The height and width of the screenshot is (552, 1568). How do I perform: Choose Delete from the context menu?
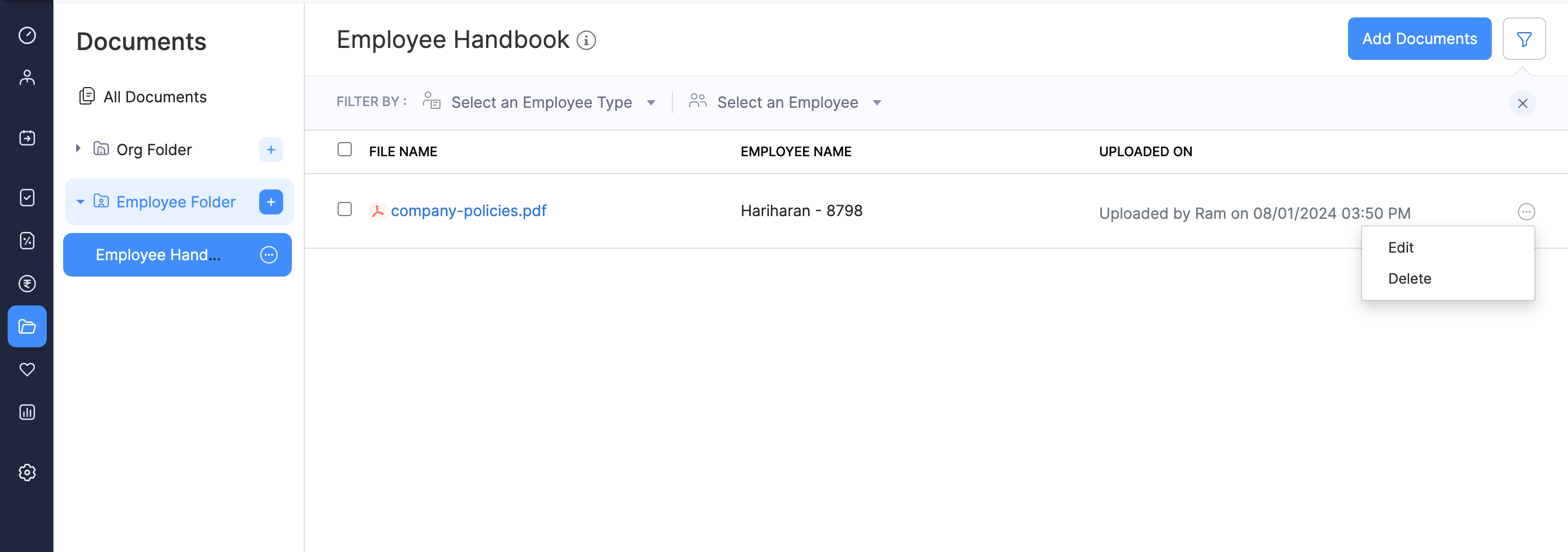pyautogui.click(x=1409, y=279)
